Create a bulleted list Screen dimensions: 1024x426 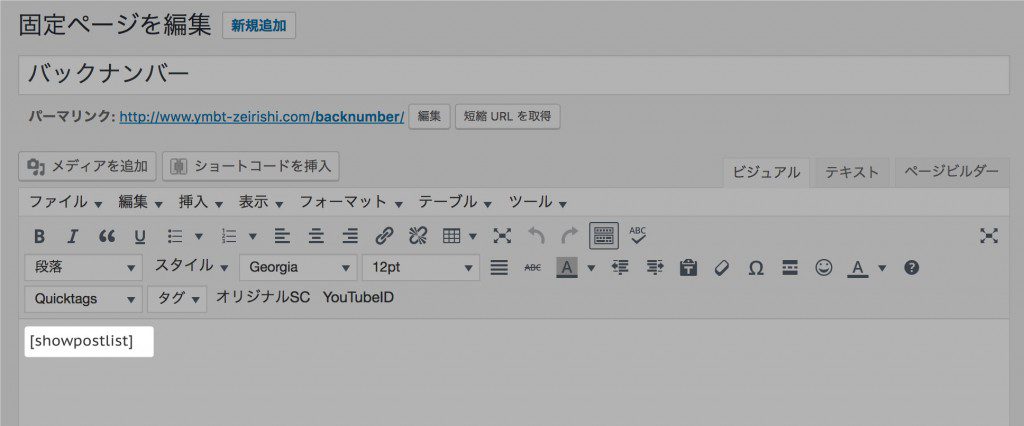174,236
